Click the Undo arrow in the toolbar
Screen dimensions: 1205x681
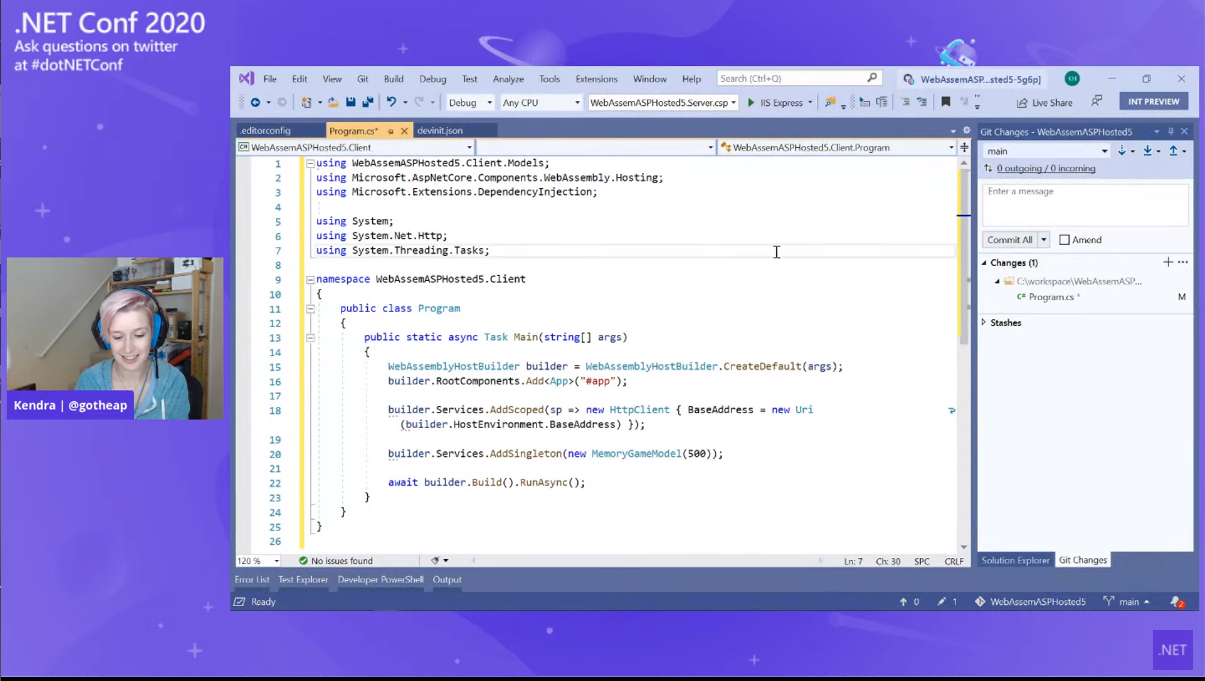(x=391, y=102)
